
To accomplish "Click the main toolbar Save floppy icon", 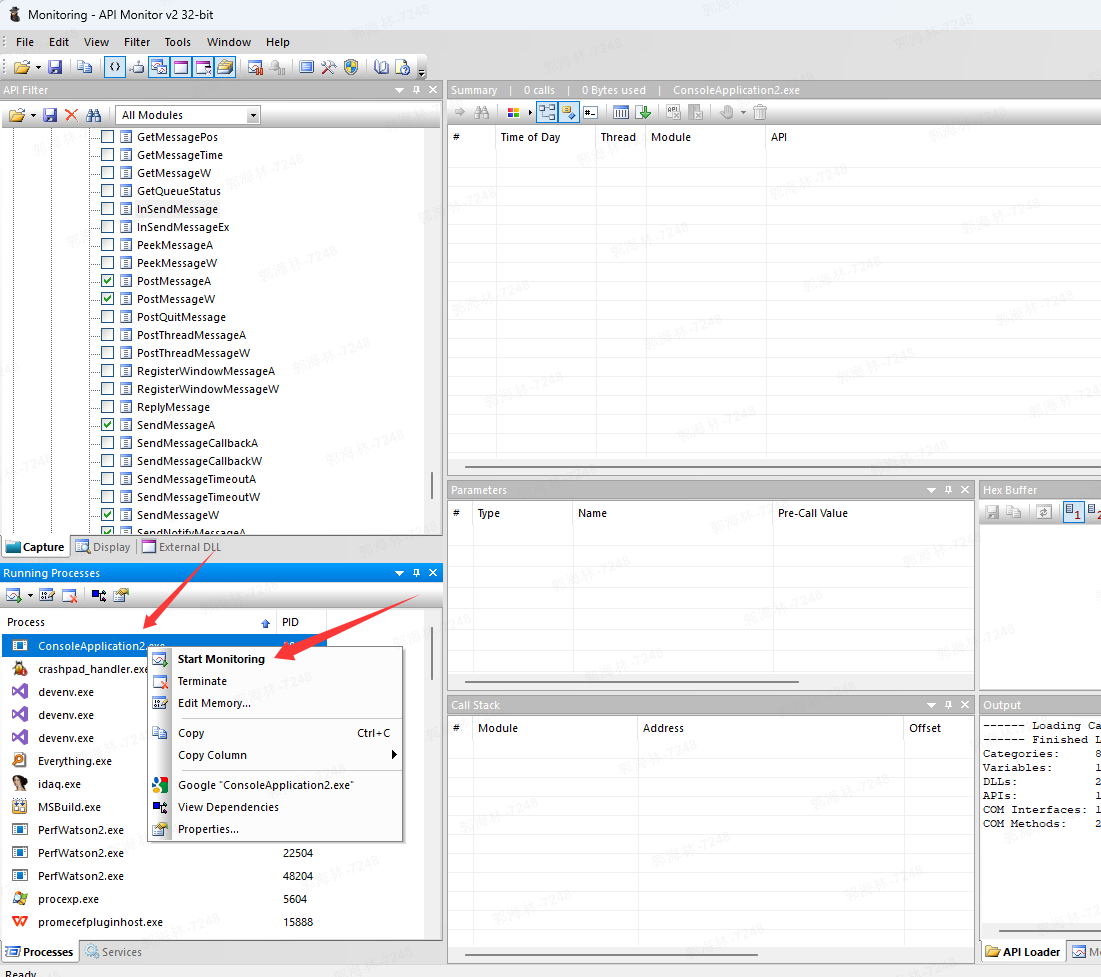I will pos(55,67).
